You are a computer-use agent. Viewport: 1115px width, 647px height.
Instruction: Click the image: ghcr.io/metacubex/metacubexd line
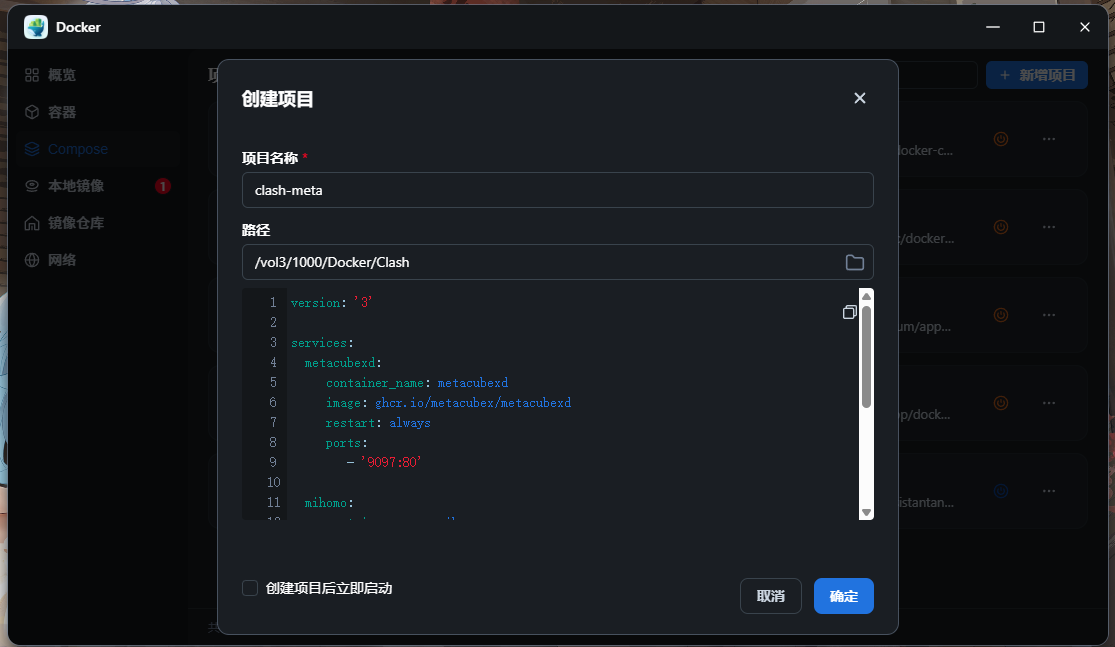click(x=448, y=402)
